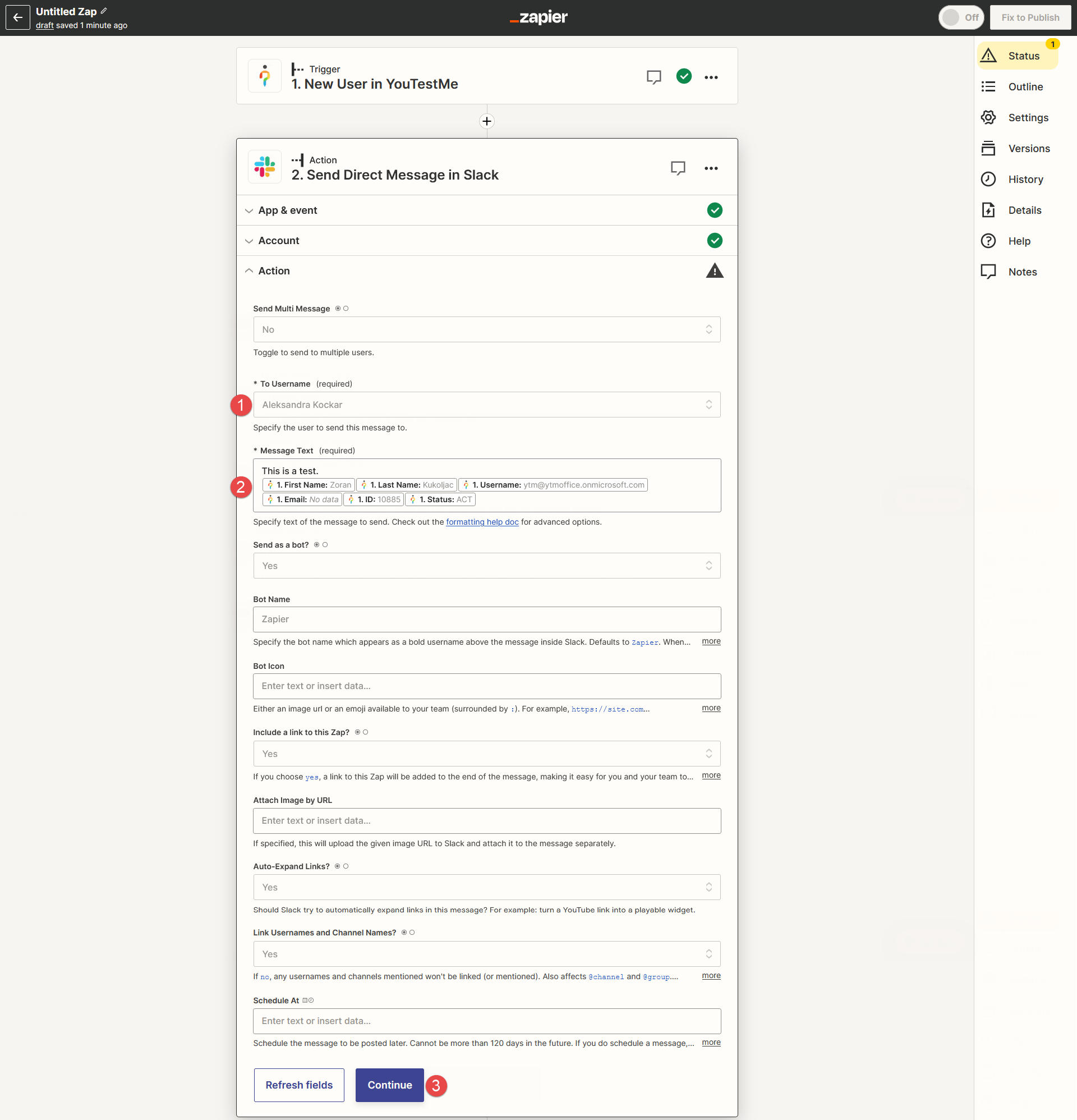The height and width of the screenshot is (1120, 1077).
Task: Open Link Usernames and Channel Names dropdown
Action: [x=487, y=954]
